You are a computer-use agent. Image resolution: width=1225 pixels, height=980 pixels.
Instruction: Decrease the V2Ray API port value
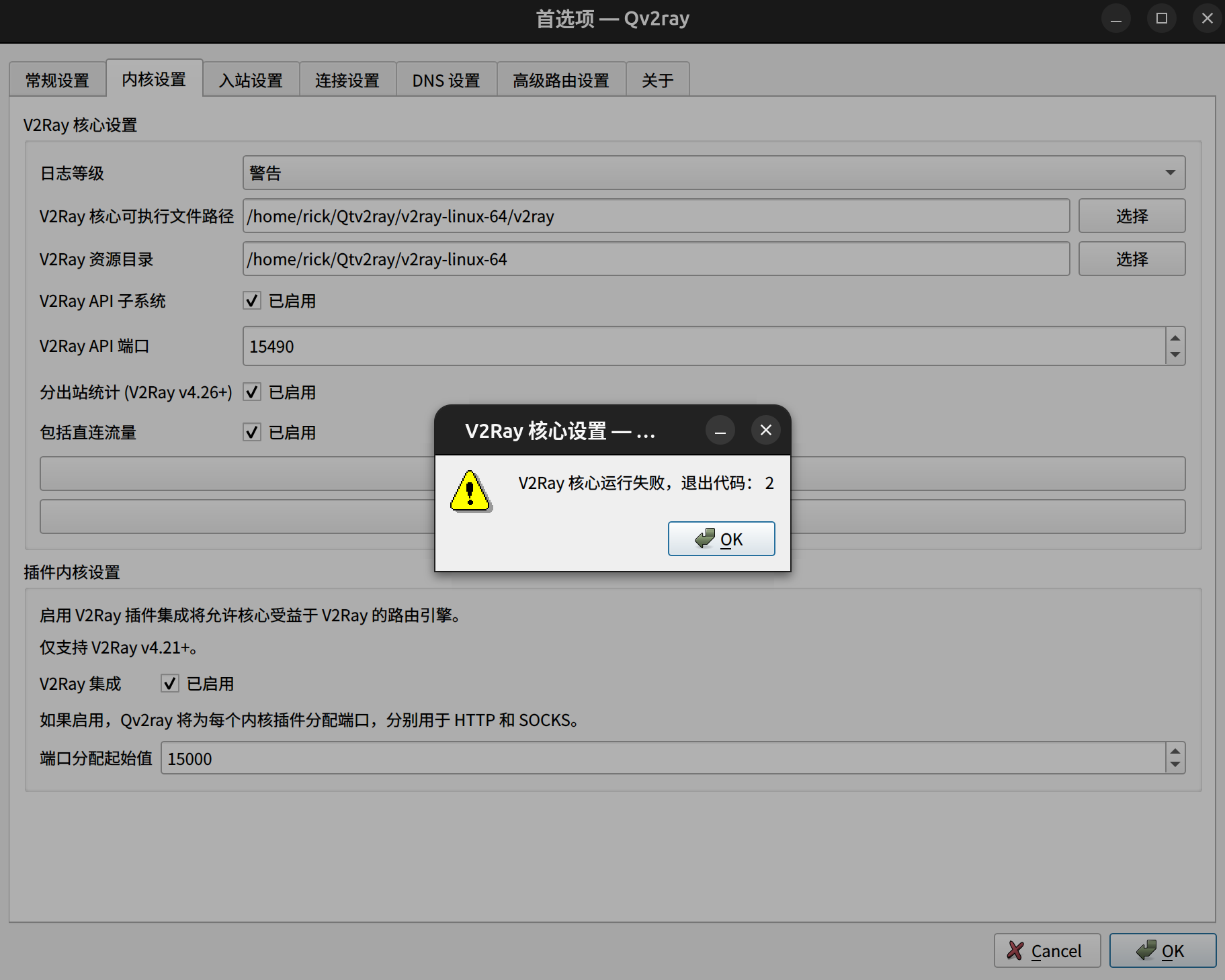(x=1175, y=355)
